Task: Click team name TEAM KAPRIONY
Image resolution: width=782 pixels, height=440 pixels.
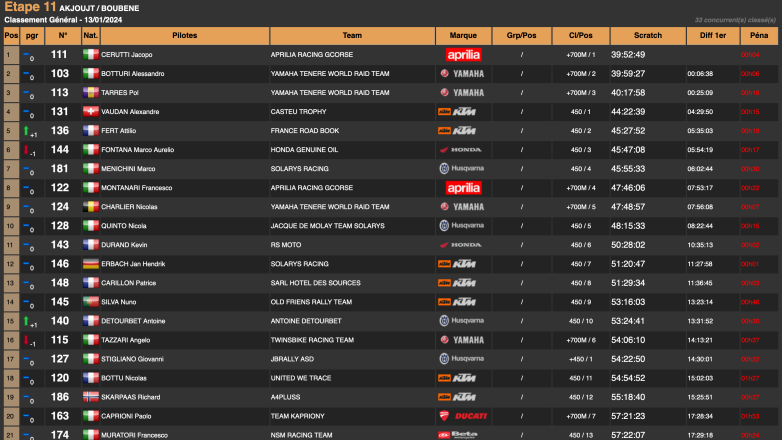Action: point(297,416)
